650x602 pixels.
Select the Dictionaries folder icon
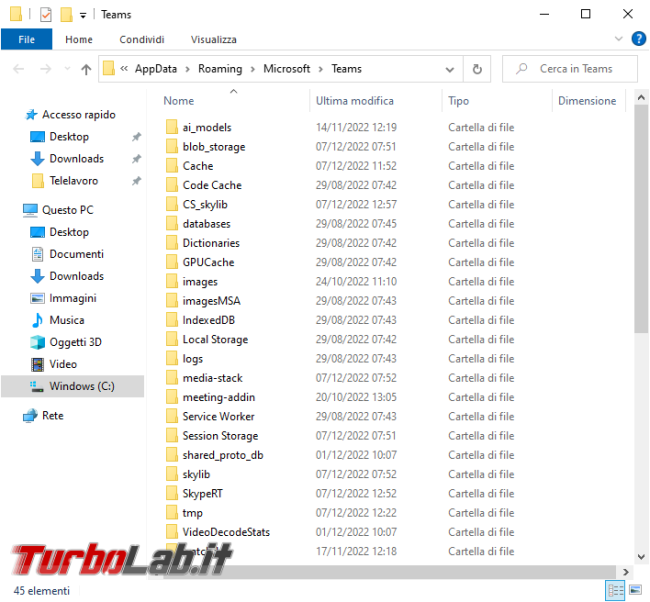tap(172, 243)
